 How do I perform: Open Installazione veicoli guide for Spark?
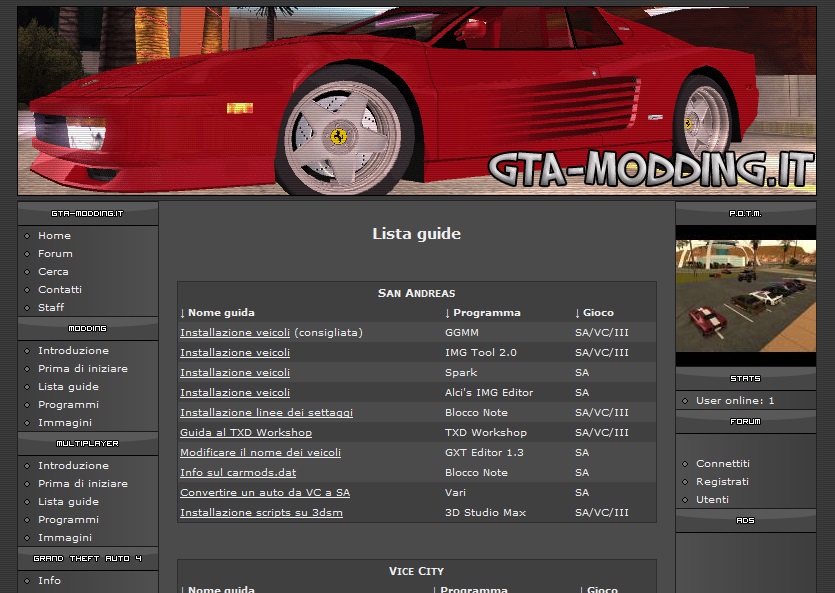(235, 373)
